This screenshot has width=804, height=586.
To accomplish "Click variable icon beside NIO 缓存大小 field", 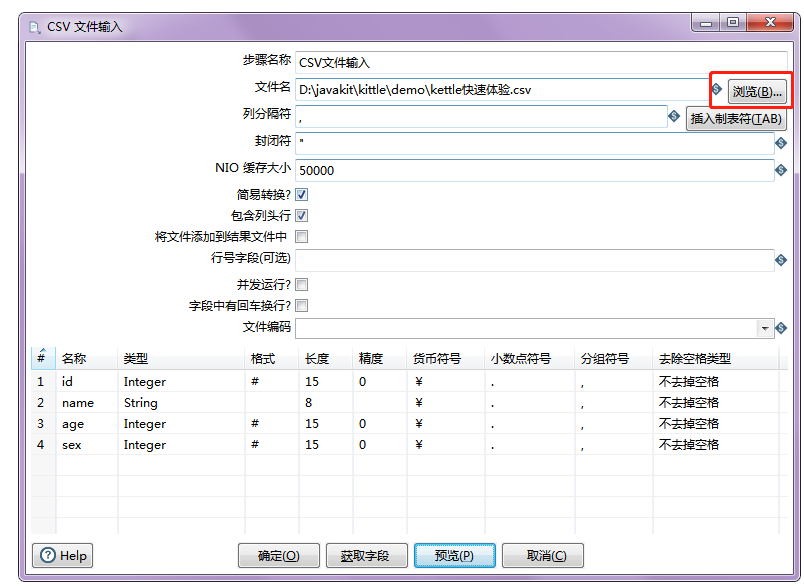I will (x=780, y=170).
